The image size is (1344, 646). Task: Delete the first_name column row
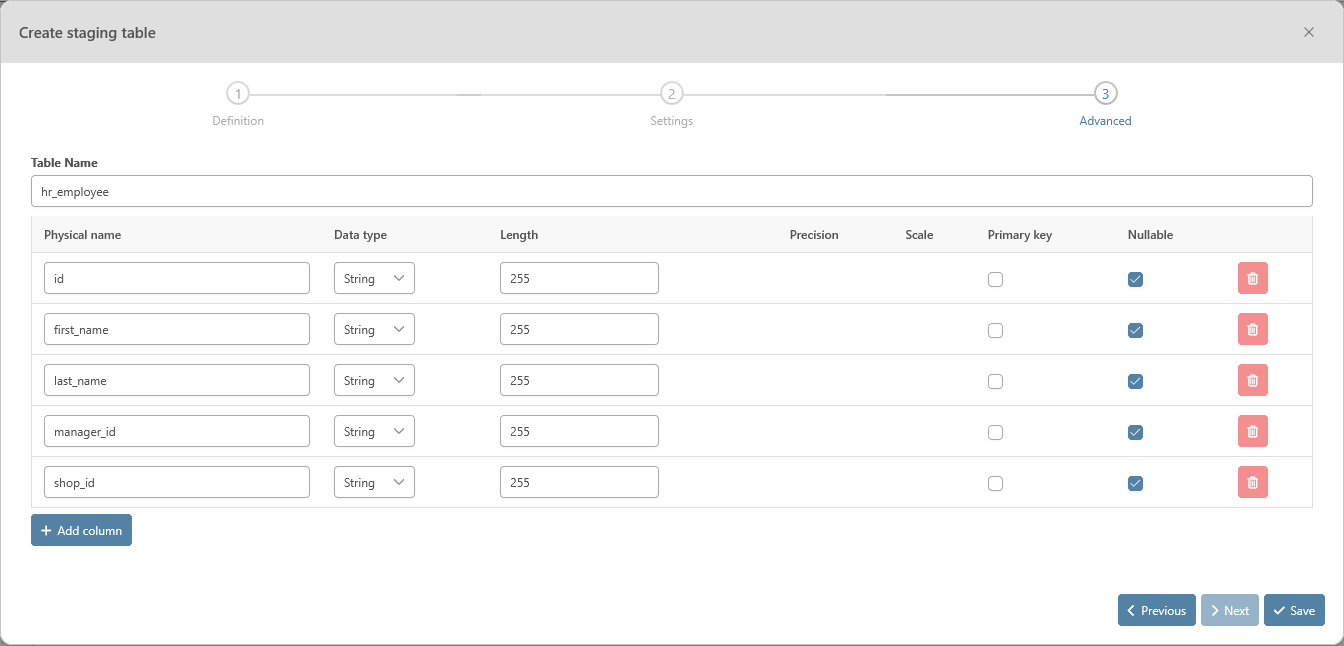pos(1252,330)
